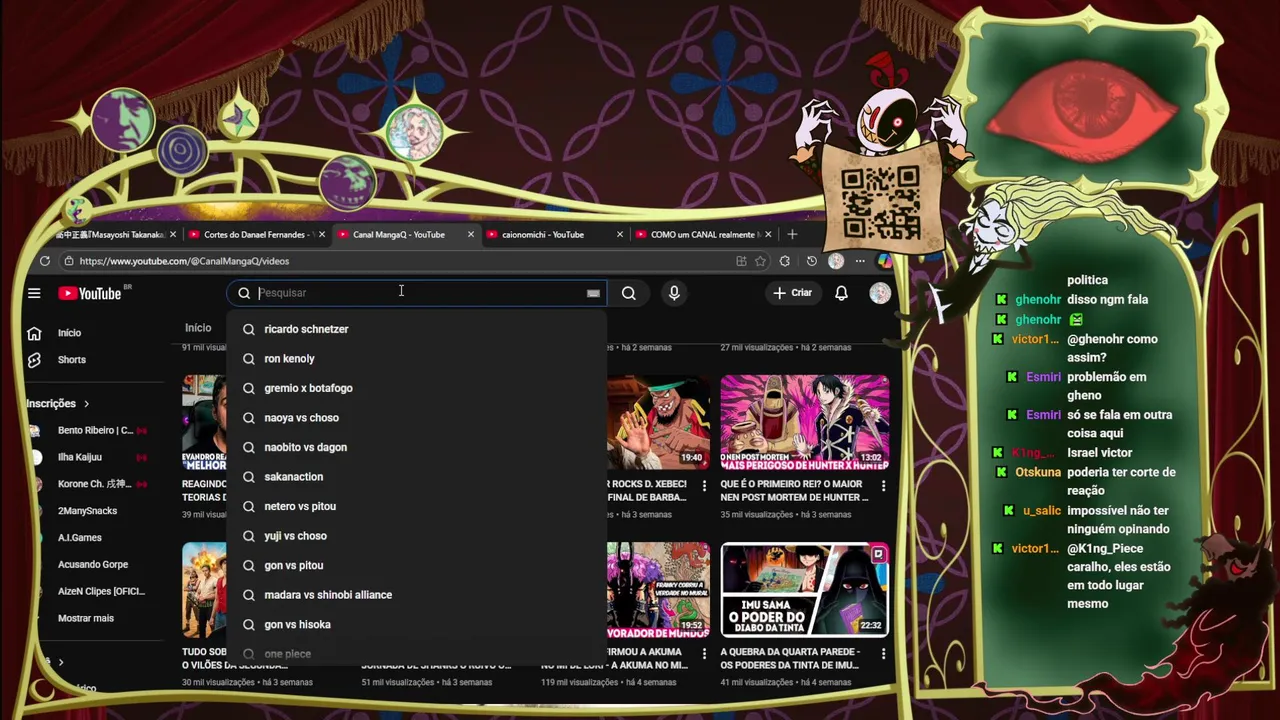This screenshot has height=720, width=1280.
Task: Expand the Inscrições section arrow
Action: coord(86,404)
